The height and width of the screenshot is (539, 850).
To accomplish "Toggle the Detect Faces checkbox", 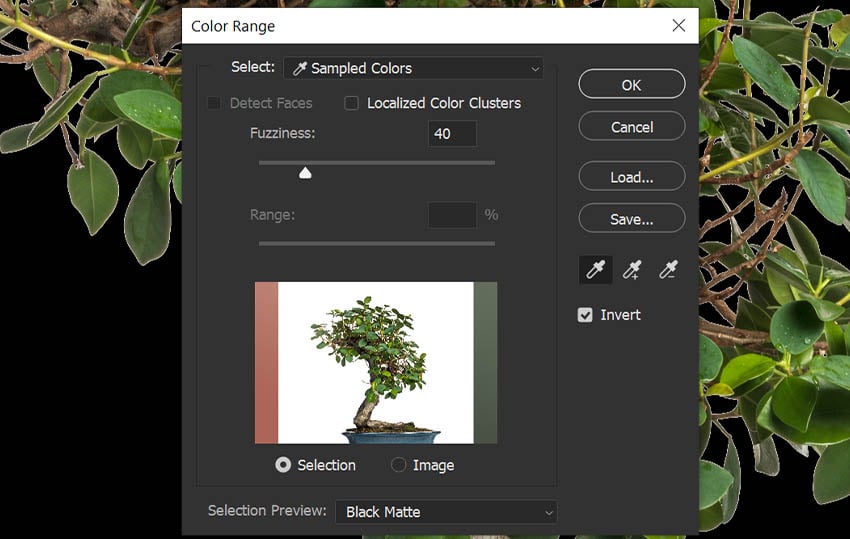I will (214, 103).
